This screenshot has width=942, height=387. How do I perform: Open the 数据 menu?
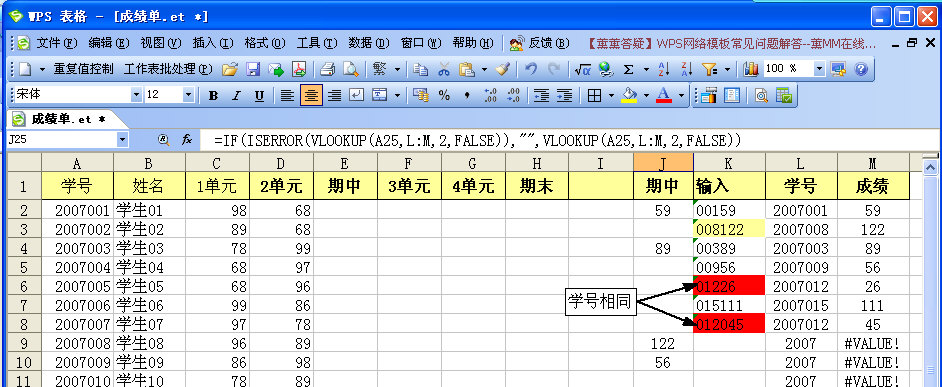click(369, 43)
